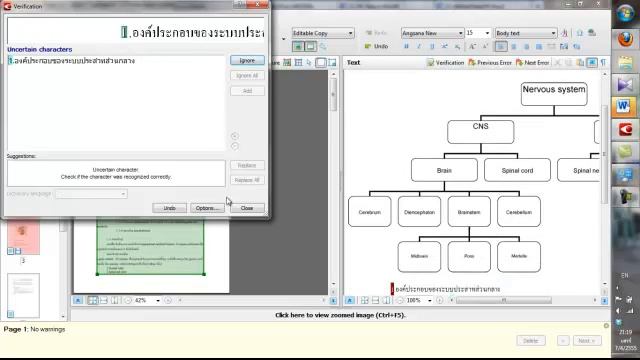This screenshot has height=360, width=640.
Task: Open text pane 100% zoom dropdown
Action: click(430, 300)
